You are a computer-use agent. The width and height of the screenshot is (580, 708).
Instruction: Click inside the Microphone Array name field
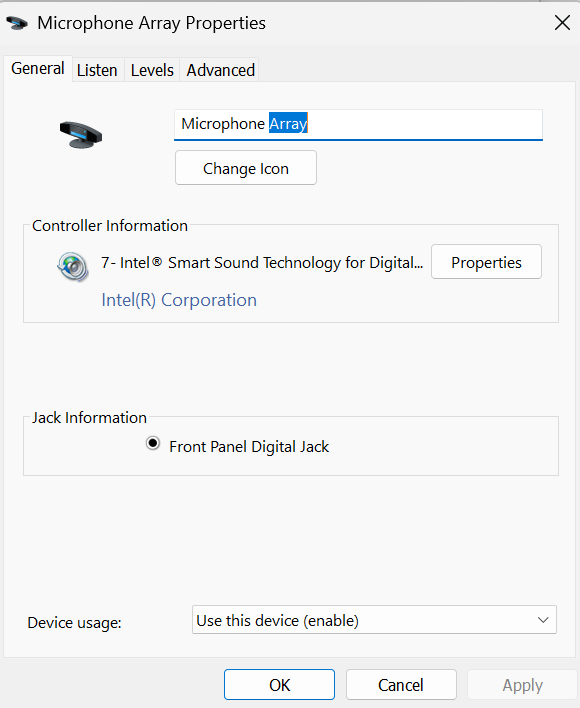coord(358,124)
